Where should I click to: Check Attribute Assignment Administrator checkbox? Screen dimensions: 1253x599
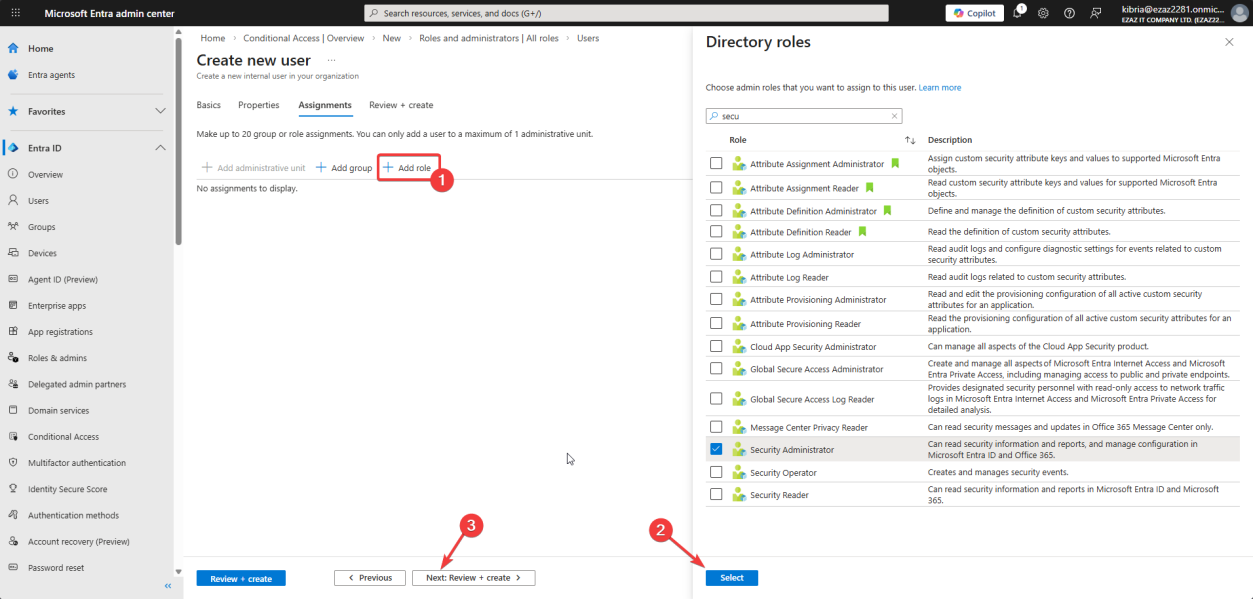(x=716, y=163)
